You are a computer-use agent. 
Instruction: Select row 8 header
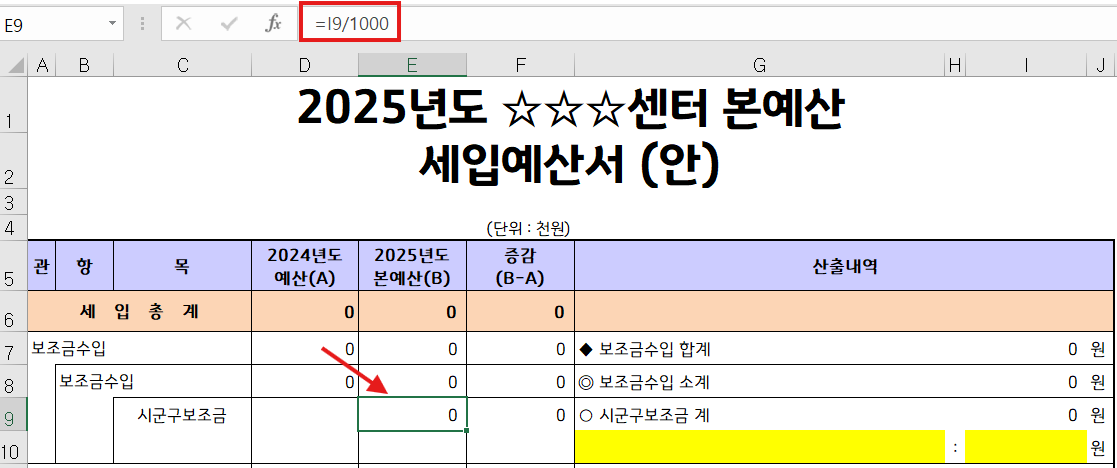click(x=14, y=382)
